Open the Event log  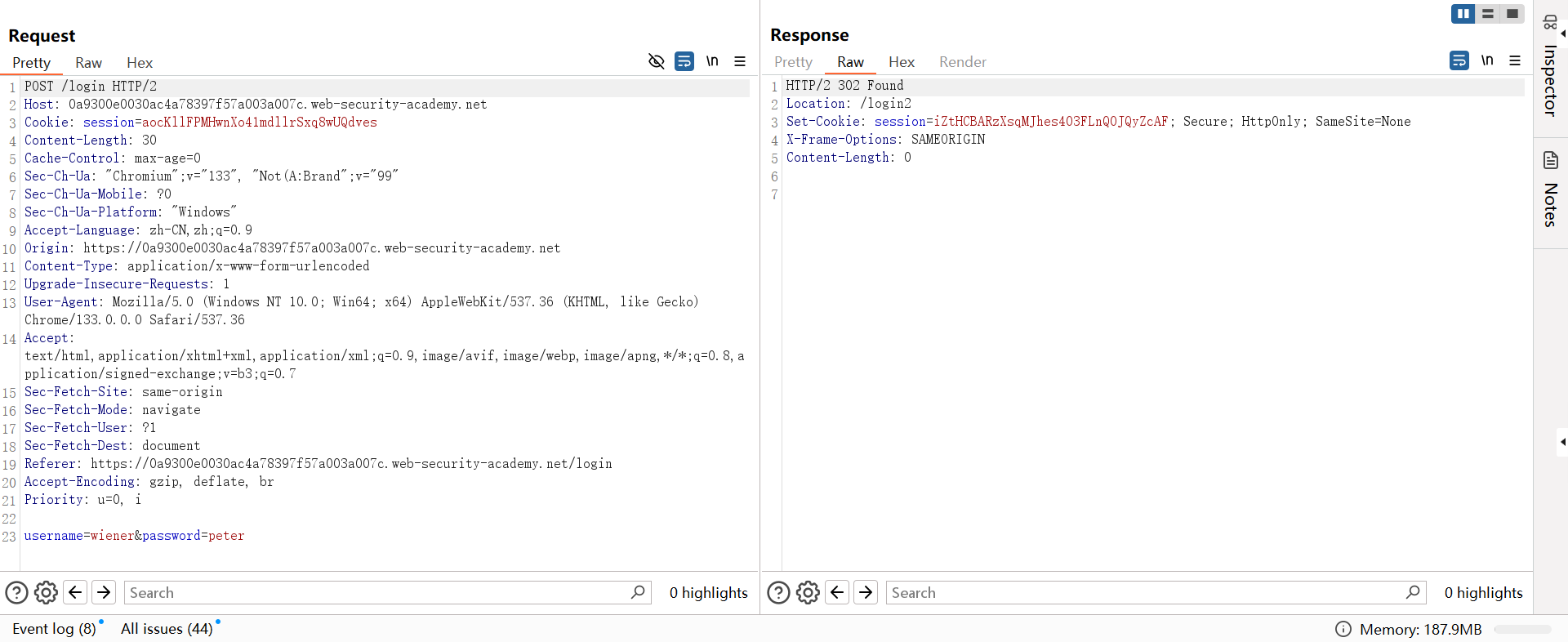(x=54, y=628)
